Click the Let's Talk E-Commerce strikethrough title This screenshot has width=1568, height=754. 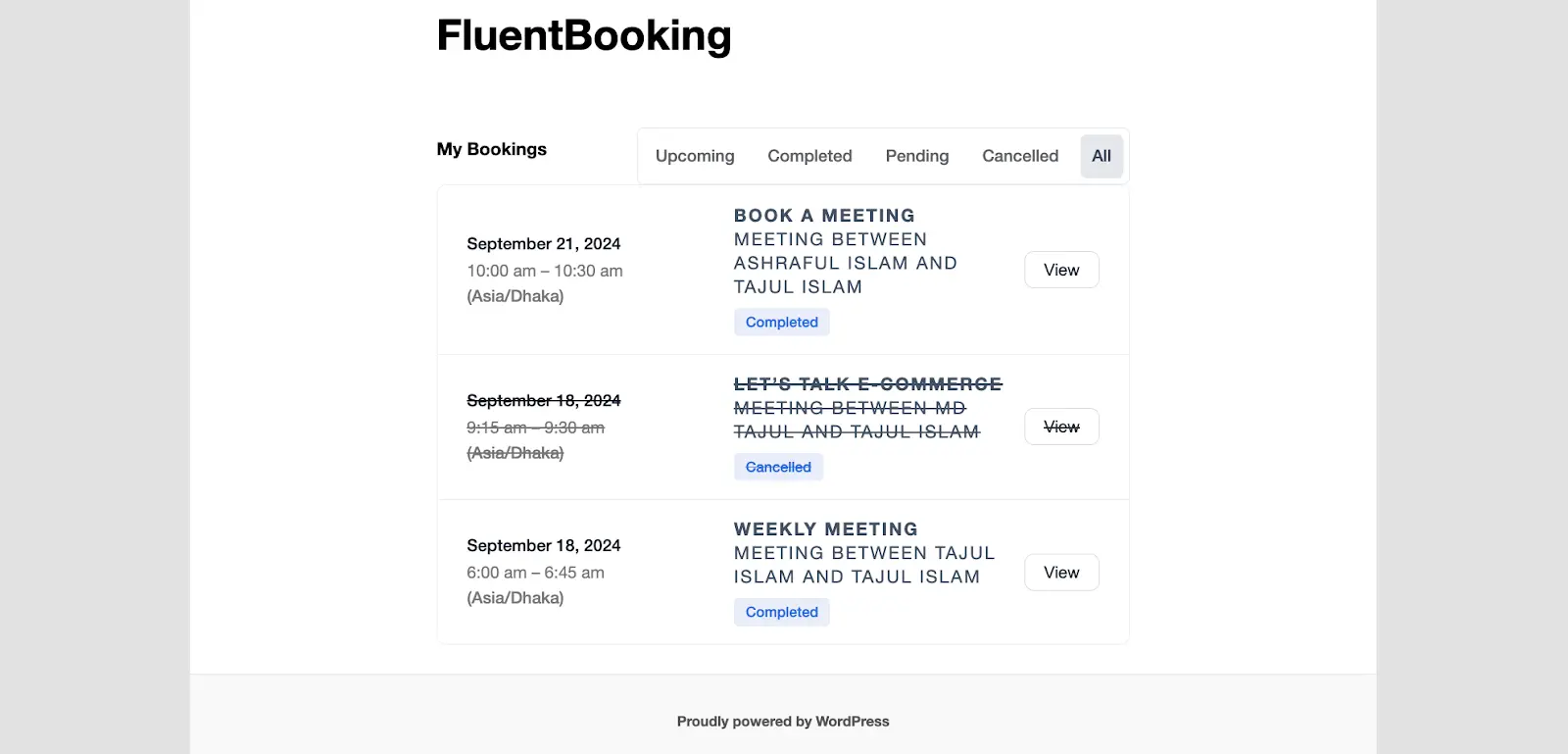tap(868, 384)
